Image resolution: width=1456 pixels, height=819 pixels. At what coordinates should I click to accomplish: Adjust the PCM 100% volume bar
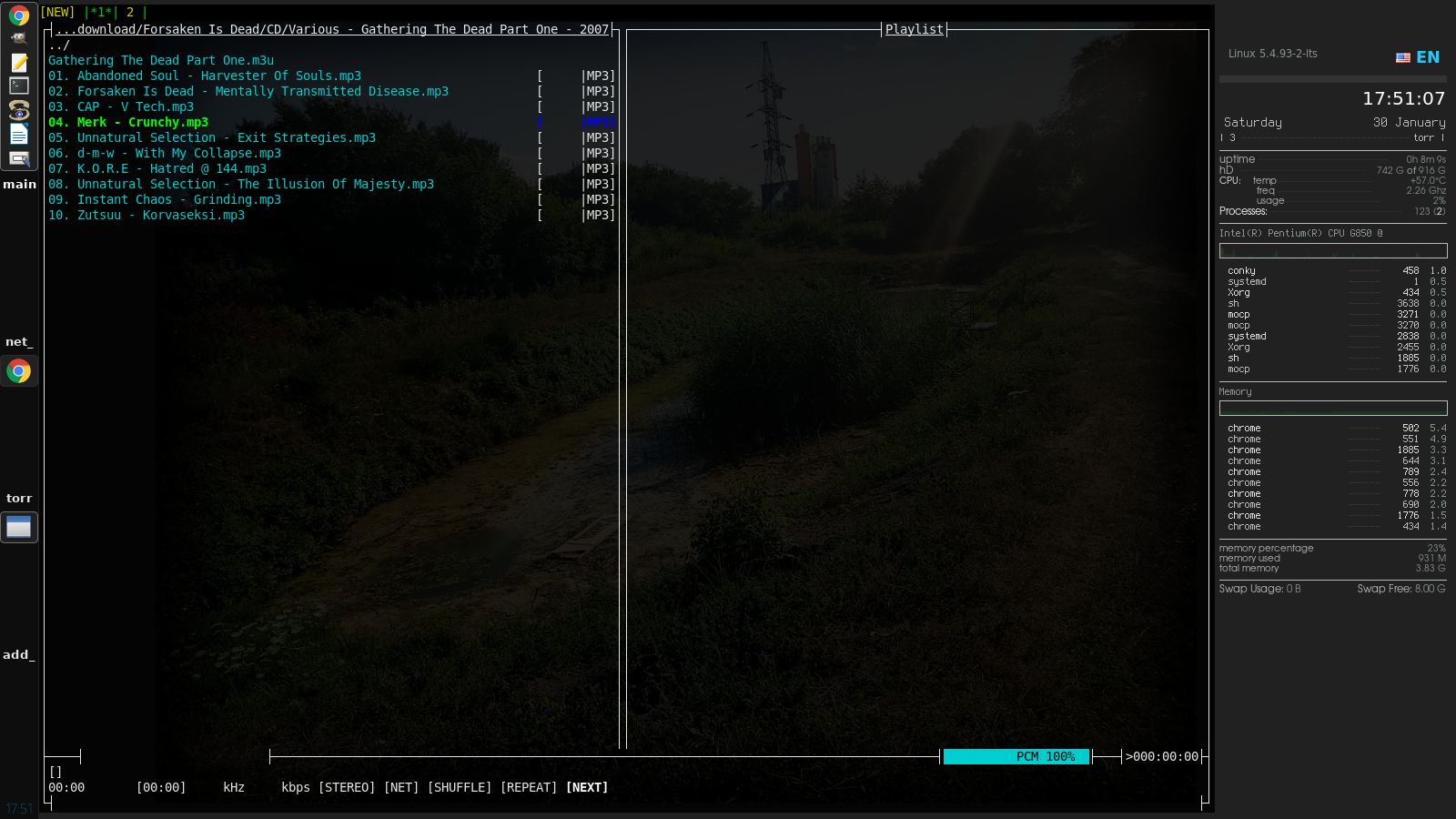[x=1016, y=757]
